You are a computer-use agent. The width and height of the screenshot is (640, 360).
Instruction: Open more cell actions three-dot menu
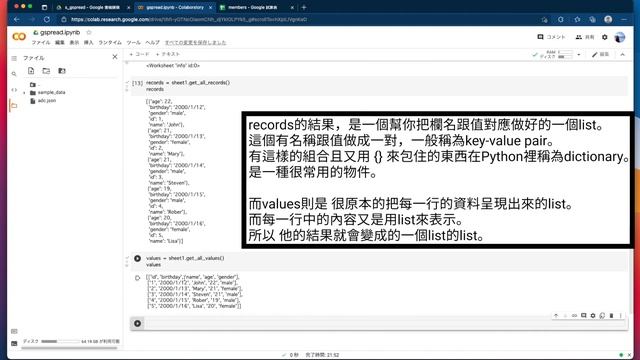tap(620, 316)
